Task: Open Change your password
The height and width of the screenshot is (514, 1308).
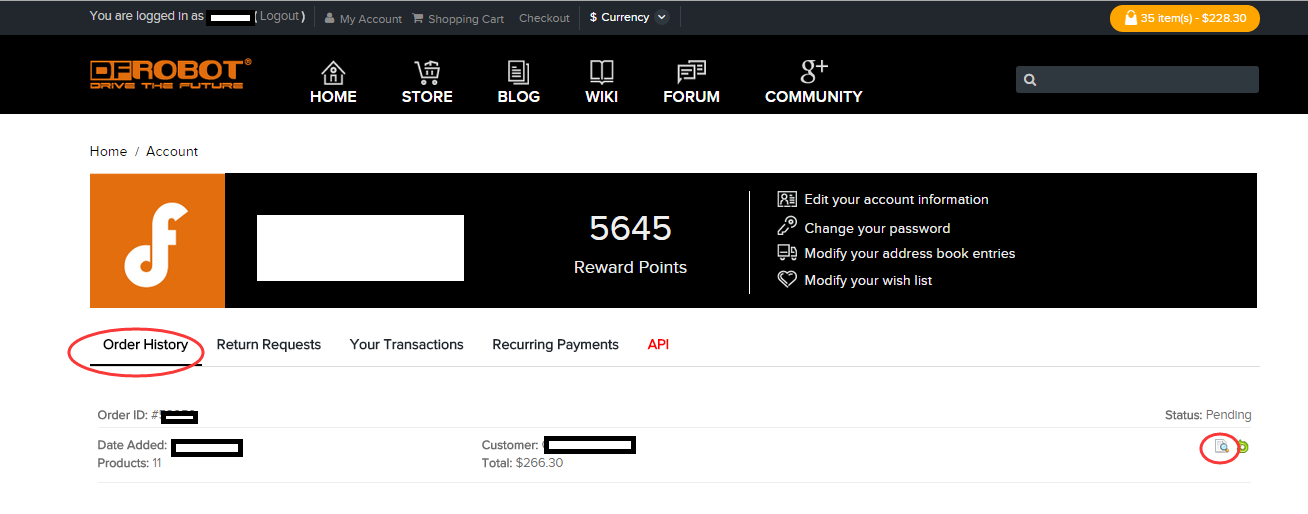Action: pos(864,227)
